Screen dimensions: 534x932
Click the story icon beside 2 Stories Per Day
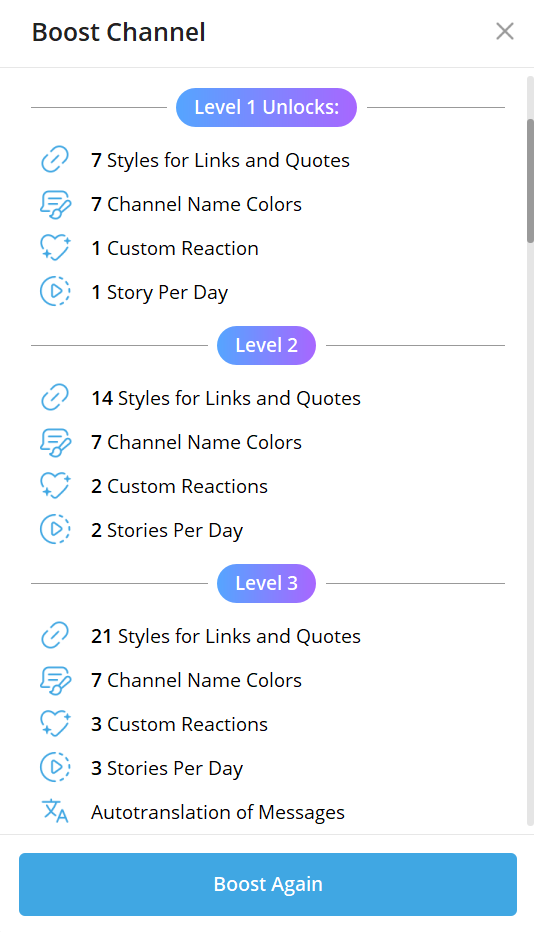click(x=55, y=530)
